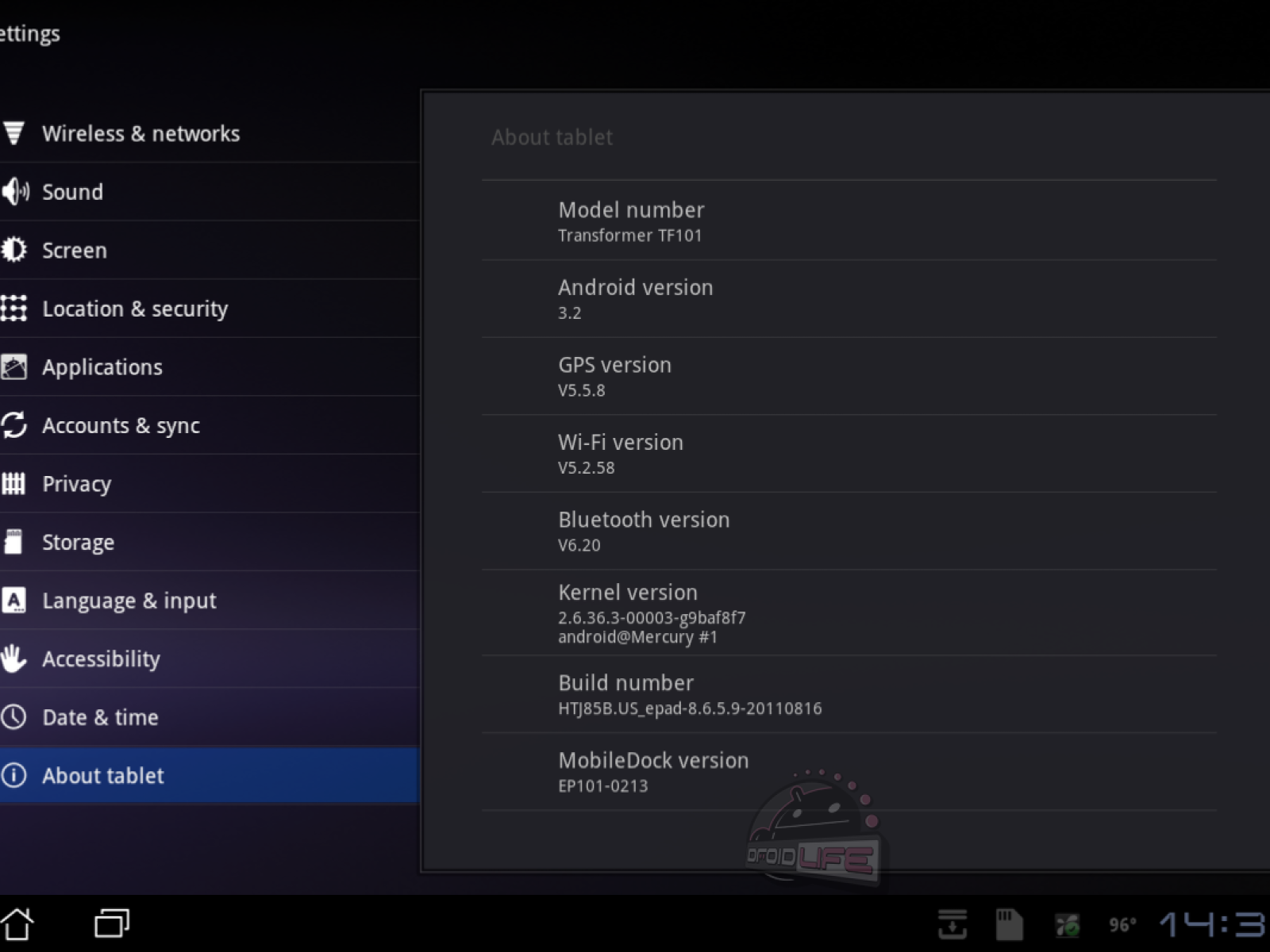Go to Screen settings

(210, 250)
